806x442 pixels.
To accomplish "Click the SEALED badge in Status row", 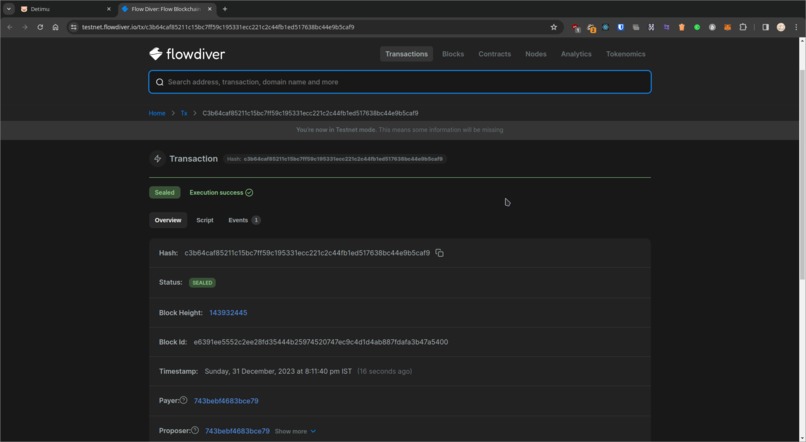I will pos(202,283).
